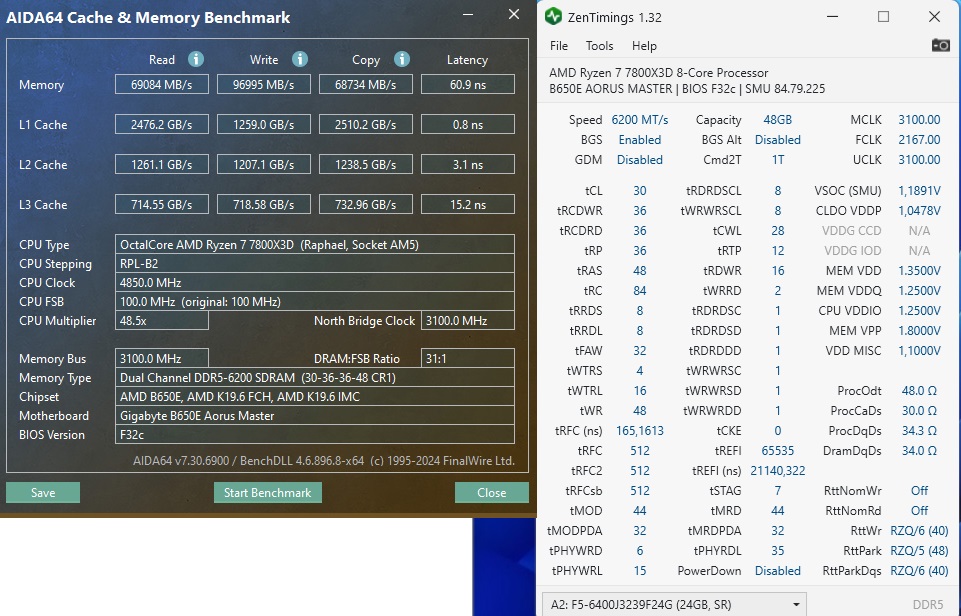Click the Capacity 48GB value
This screenshot has height=616, width=961.
[777, 120]
